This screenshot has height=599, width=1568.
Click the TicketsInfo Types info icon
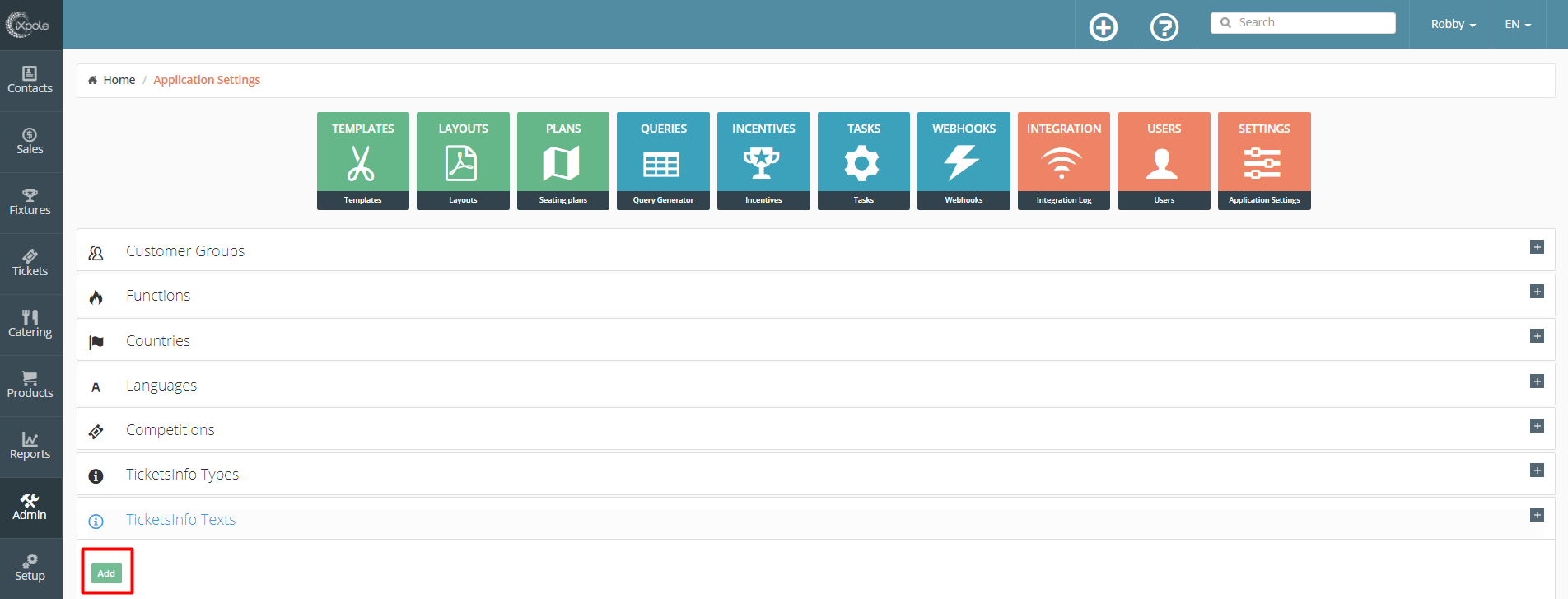pyautogui.click(x=96, y=476)
